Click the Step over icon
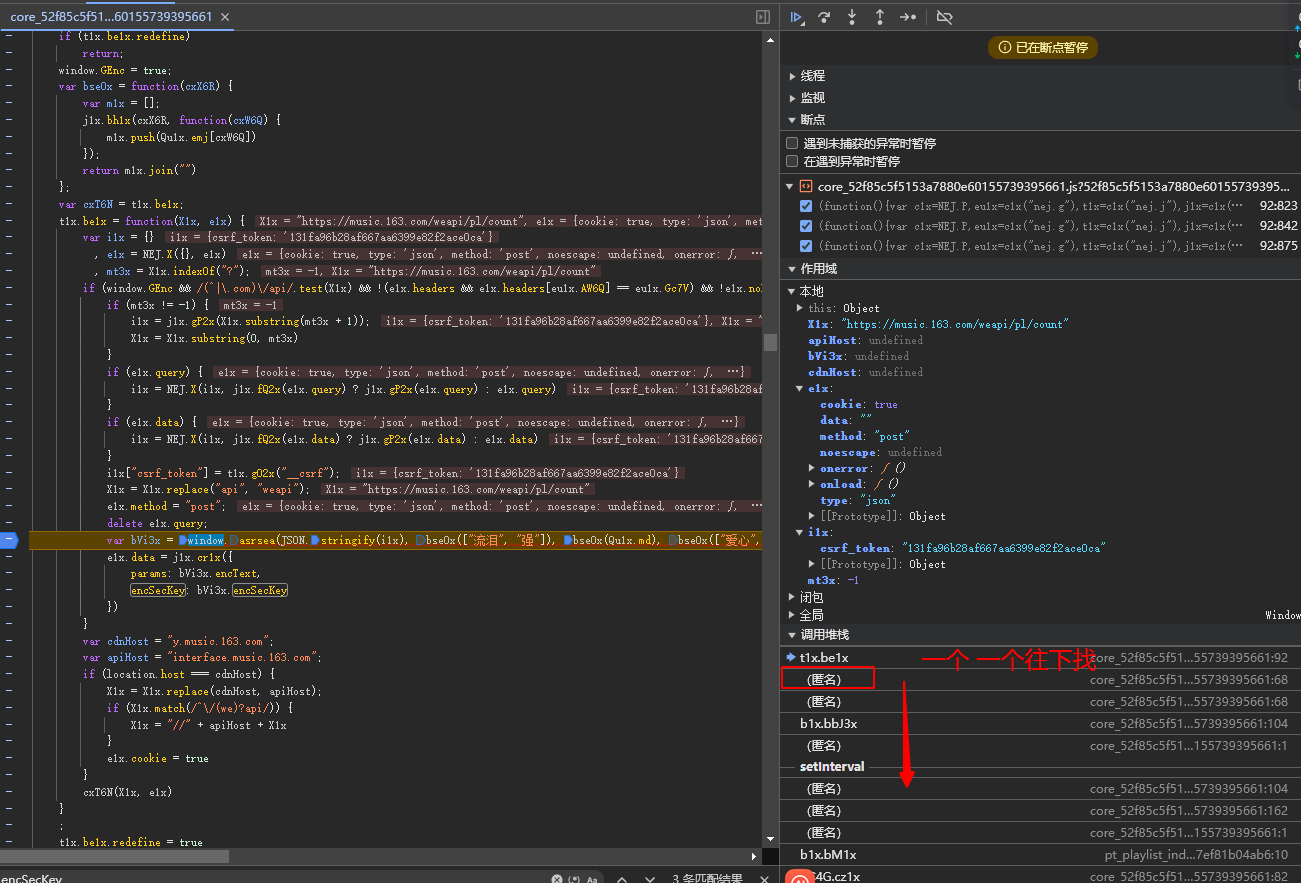Screen dimensions: 1301x883 pyautogui.click(x=824, y=17)
